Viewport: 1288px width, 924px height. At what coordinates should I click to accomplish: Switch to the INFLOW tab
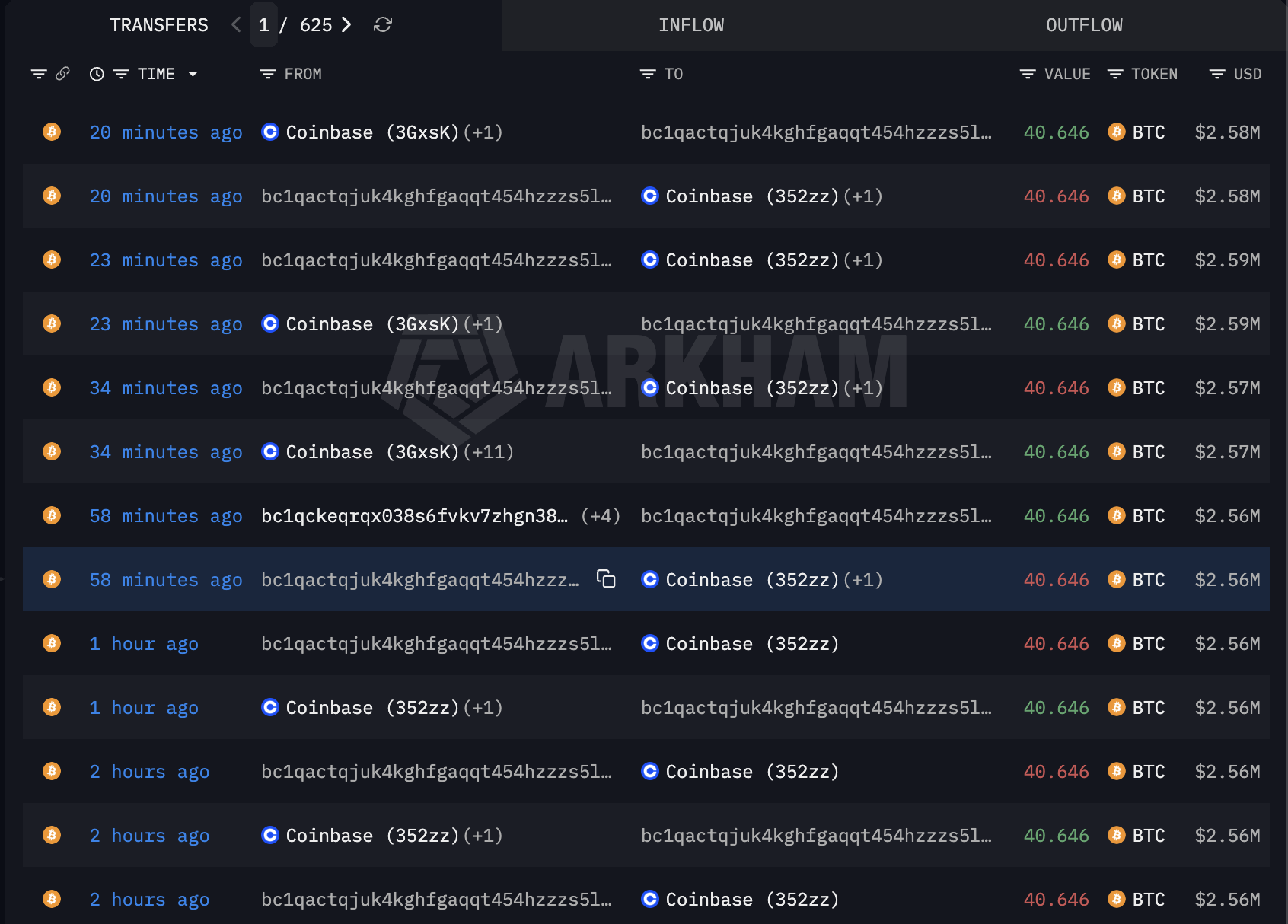click(691, 25)
